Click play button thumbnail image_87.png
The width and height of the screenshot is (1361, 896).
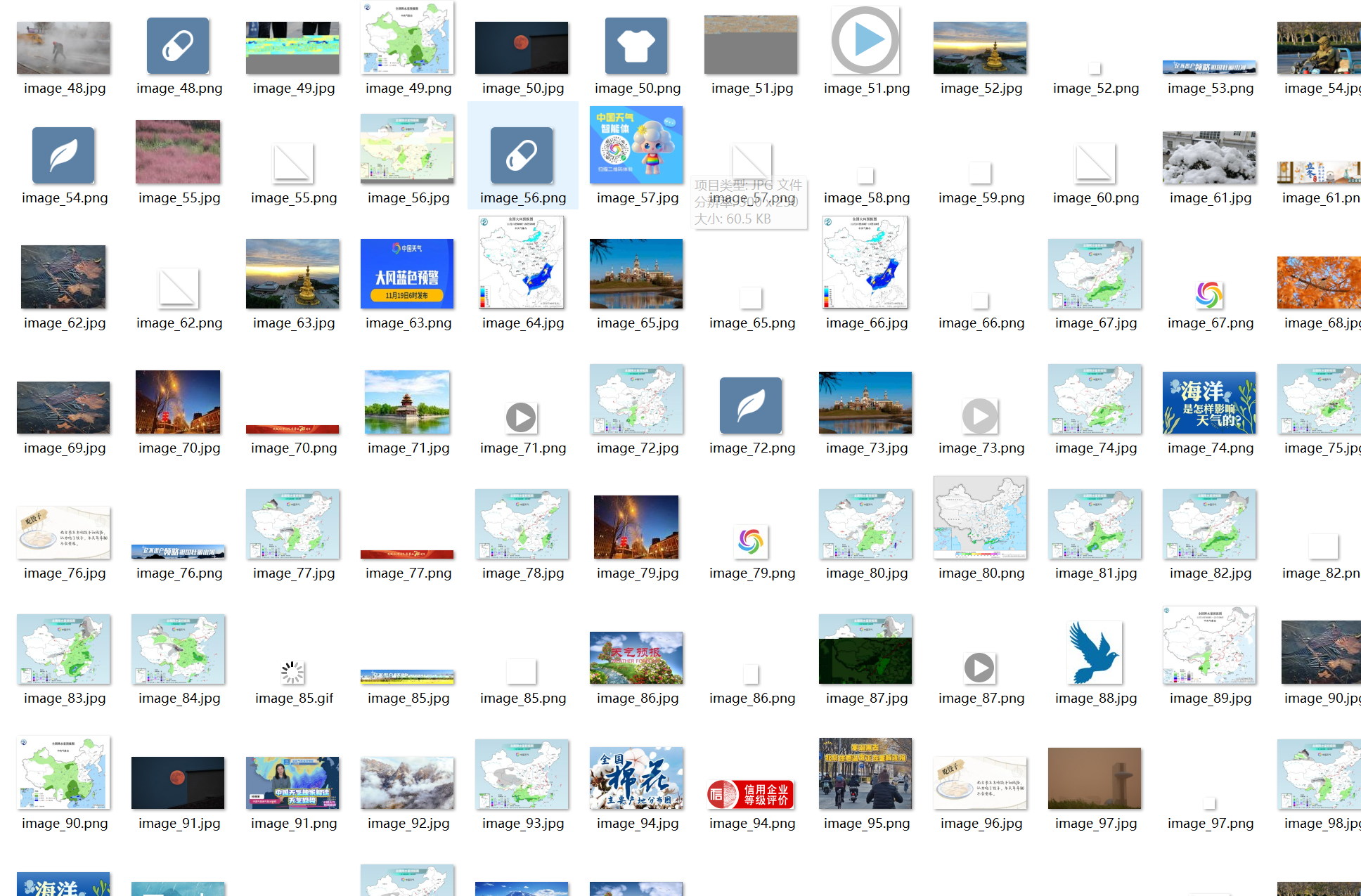pos(979,668)
